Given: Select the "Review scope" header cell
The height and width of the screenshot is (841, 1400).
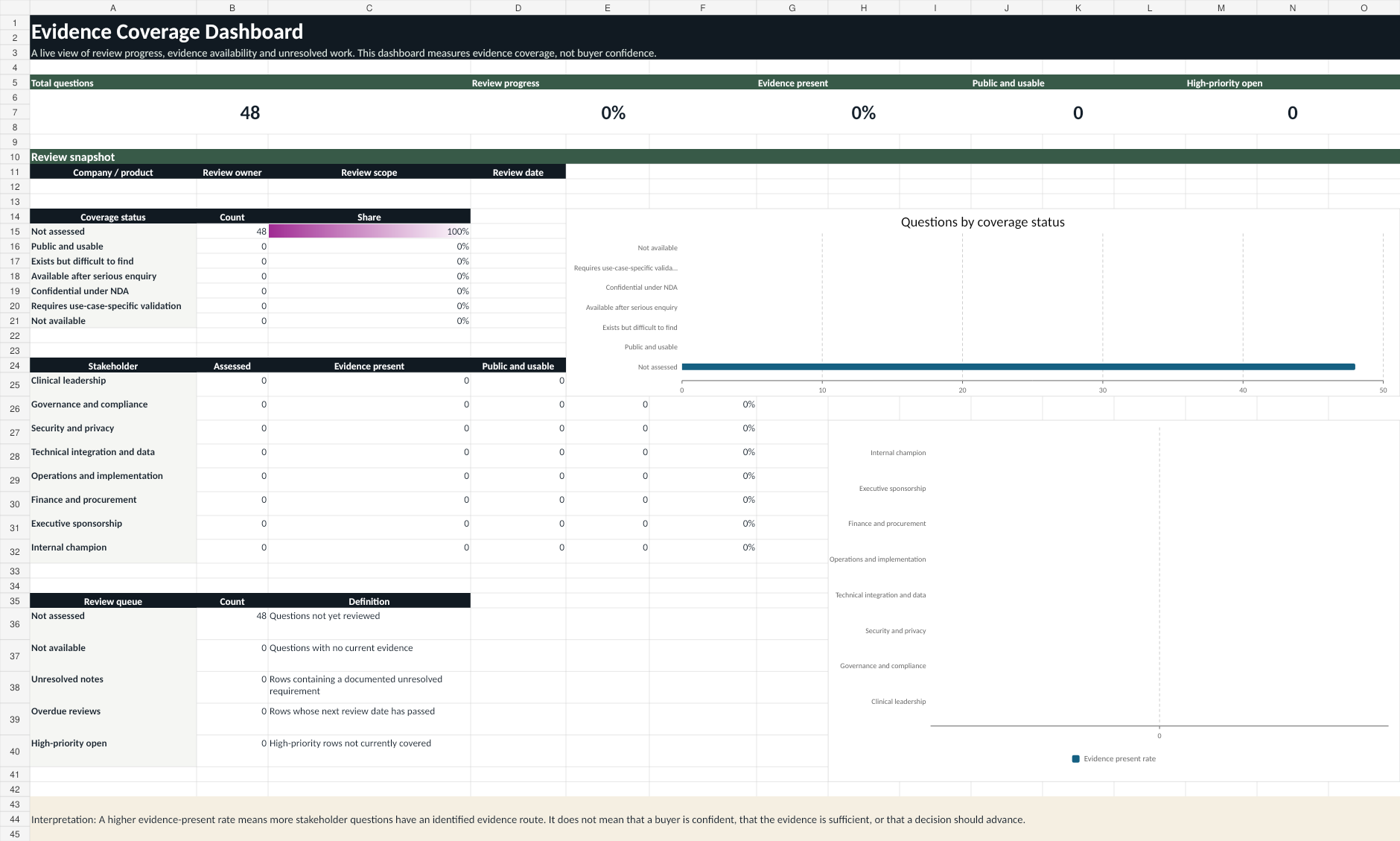Looking at the screenshot, I should point(369,172).
